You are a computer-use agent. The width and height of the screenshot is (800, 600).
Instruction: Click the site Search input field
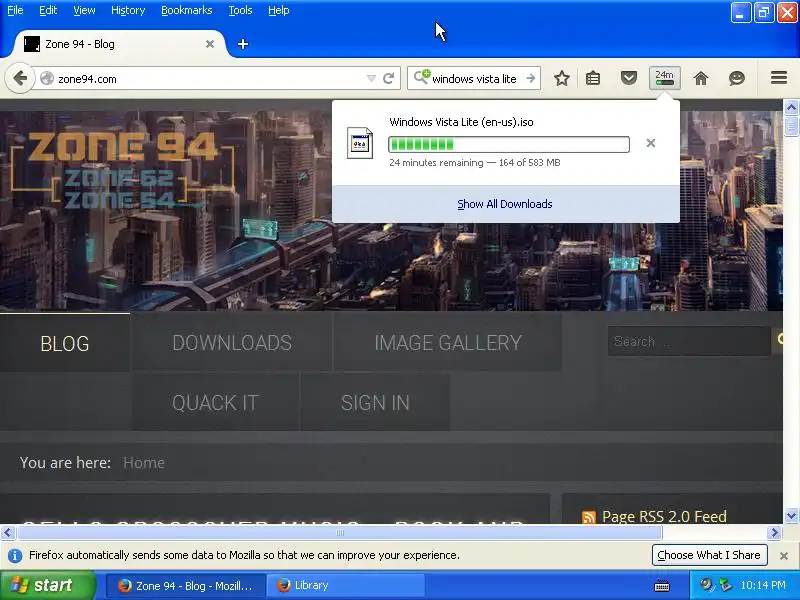[689, 341]
